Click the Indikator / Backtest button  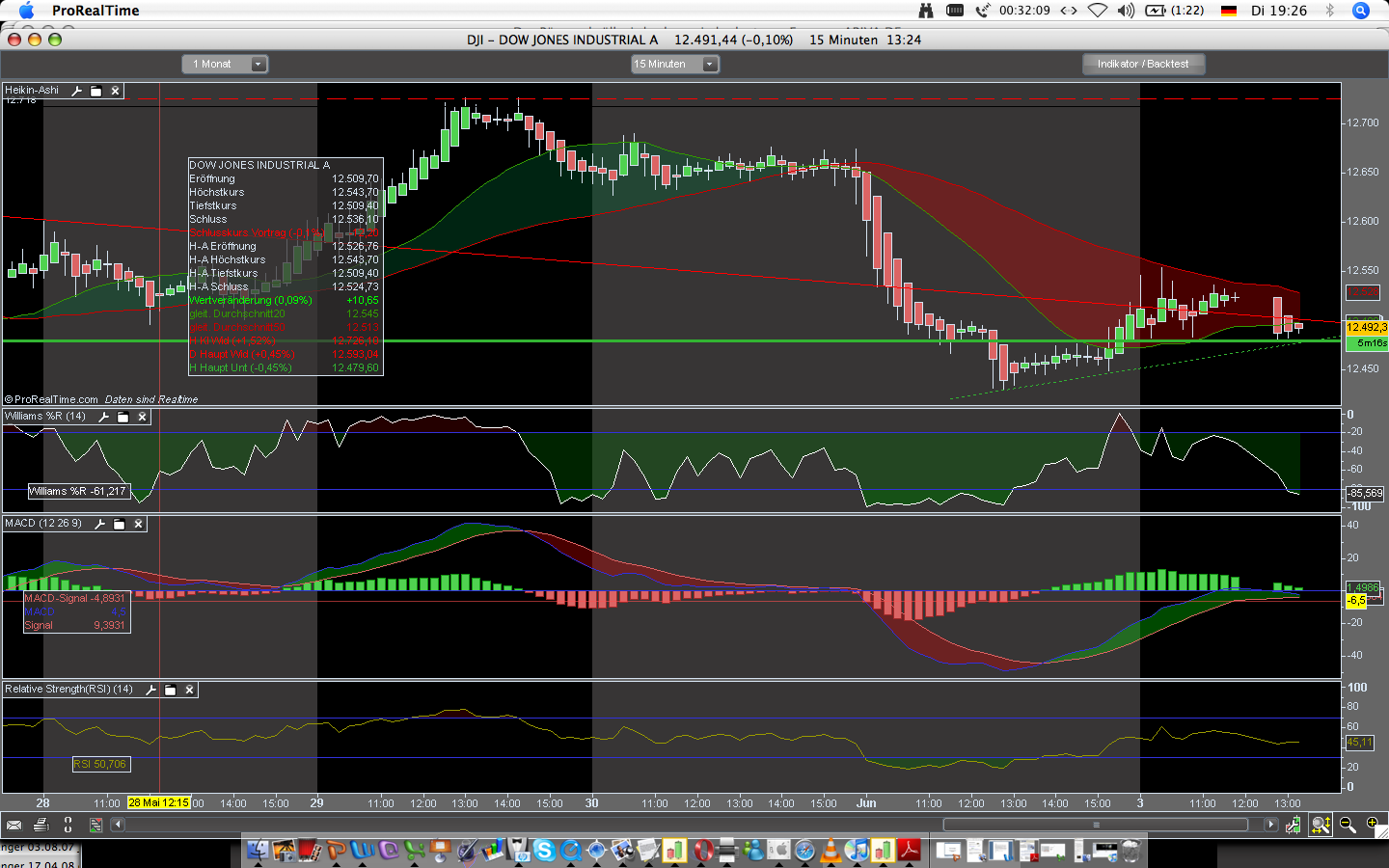pyautogui.click(x=1143, y=64)
